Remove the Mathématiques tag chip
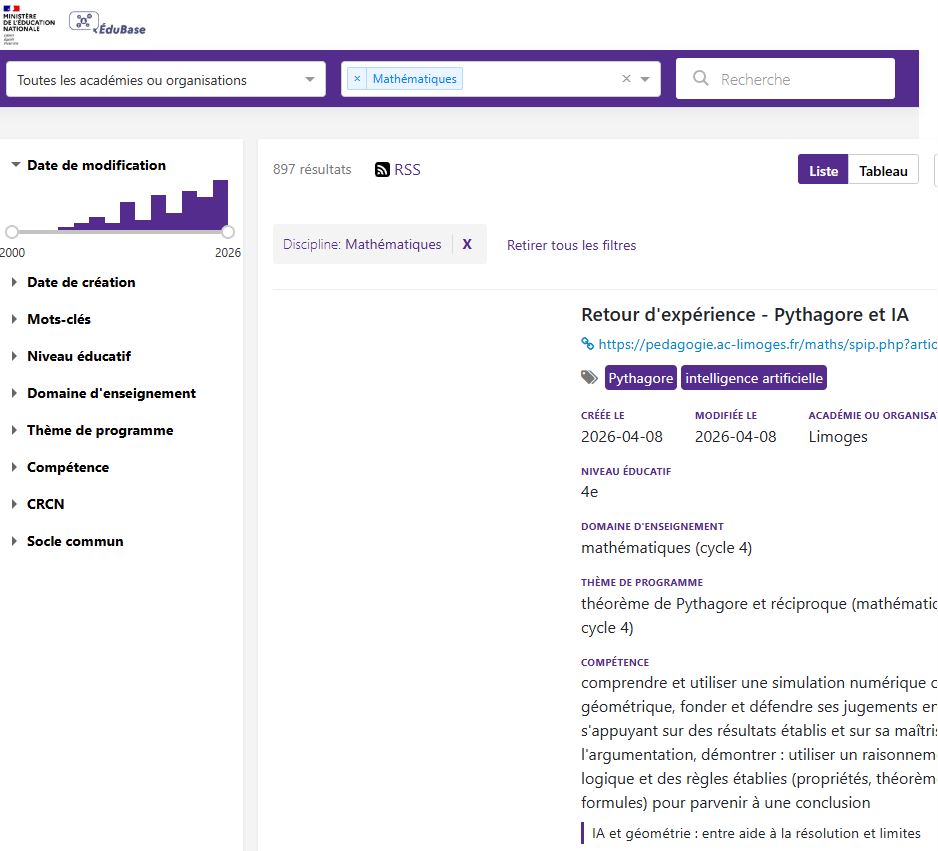Screen dimensions: 938x851 [x=357, y=79]
